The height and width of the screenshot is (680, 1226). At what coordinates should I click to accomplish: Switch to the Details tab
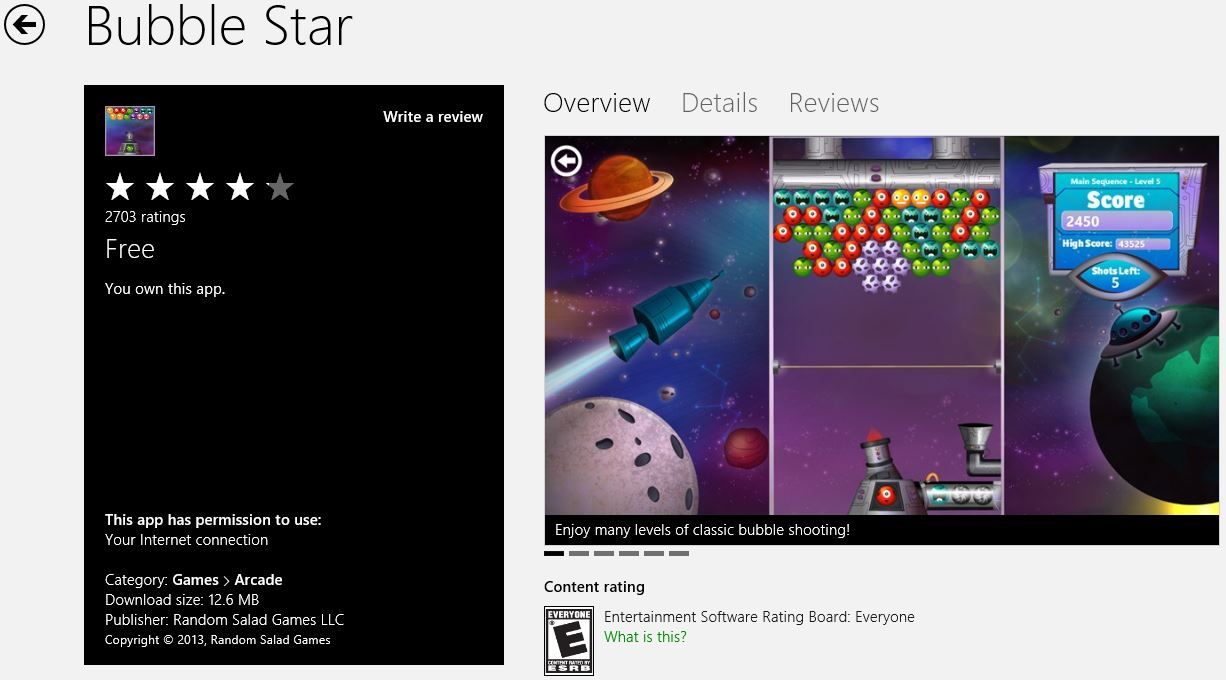[719, 103]
